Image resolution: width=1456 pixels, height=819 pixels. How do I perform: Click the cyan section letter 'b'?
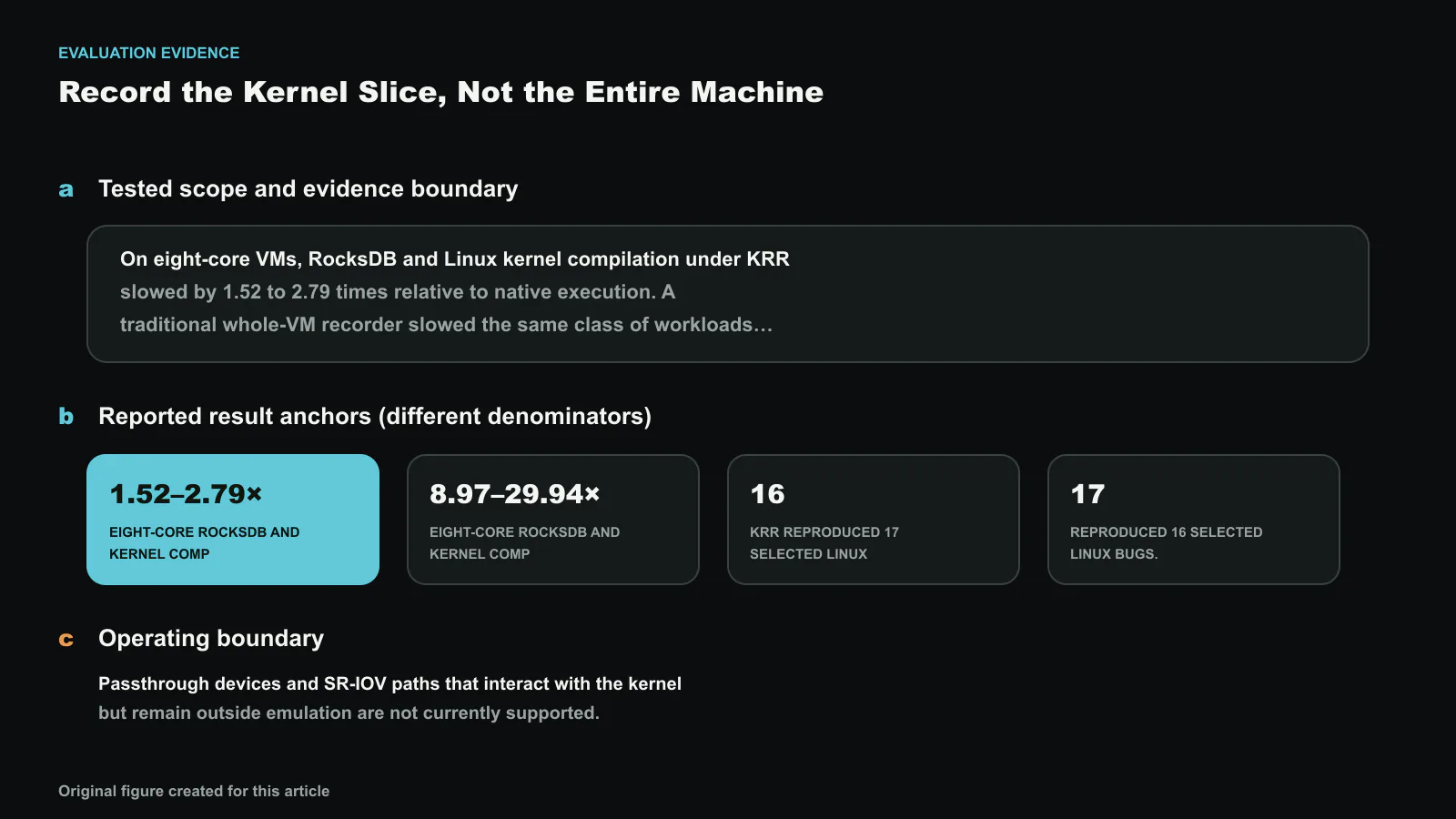(x=66, y=416)
